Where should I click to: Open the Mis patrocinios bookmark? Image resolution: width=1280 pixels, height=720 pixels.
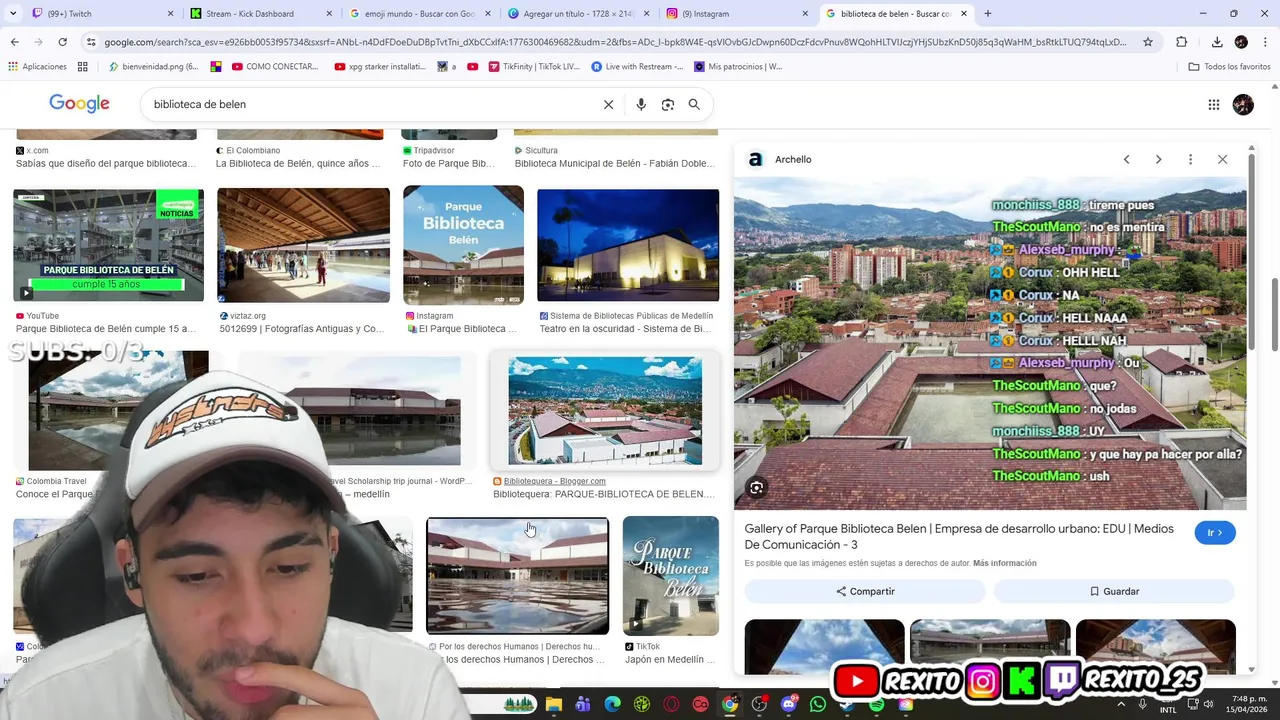(x=738, y=67)
